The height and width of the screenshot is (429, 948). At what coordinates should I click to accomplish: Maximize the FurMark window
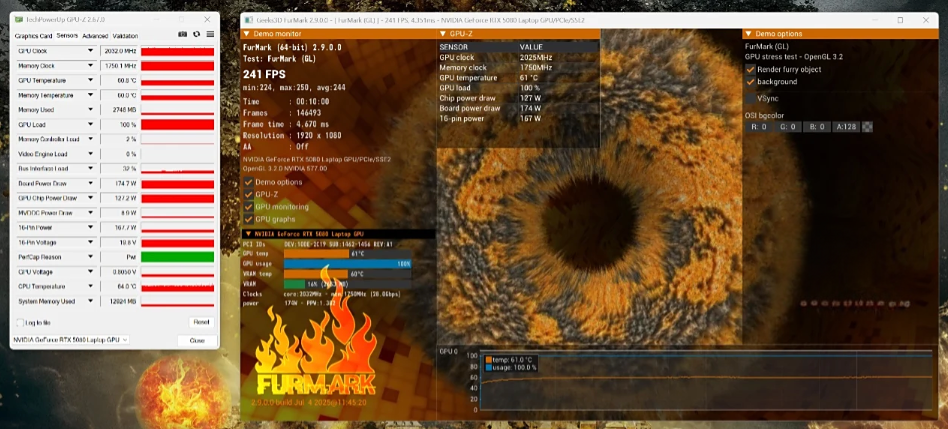pos(900,20)
